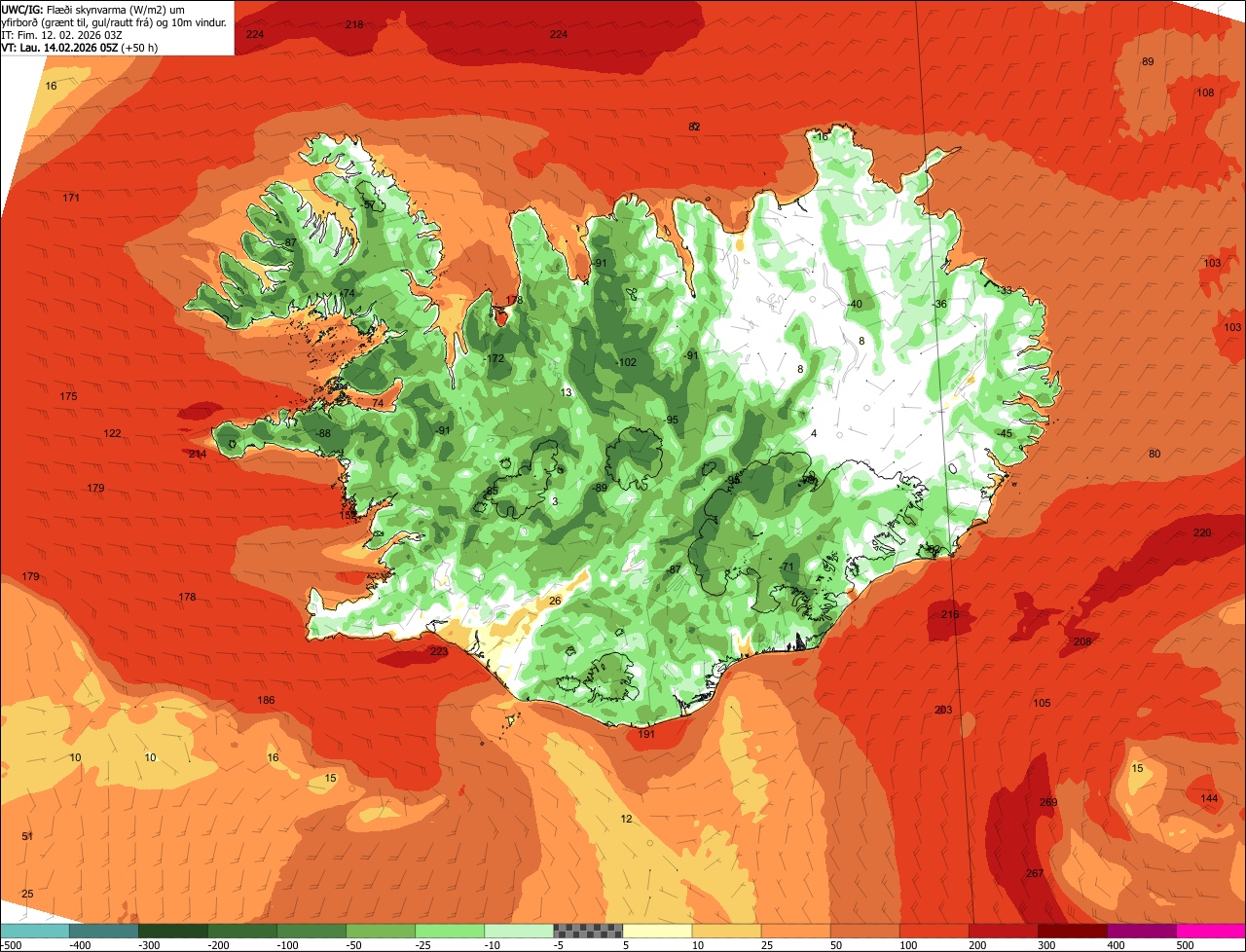Click the map value "267"
The height and width of the screenshot is (952, 1246).
(1035, 873)
